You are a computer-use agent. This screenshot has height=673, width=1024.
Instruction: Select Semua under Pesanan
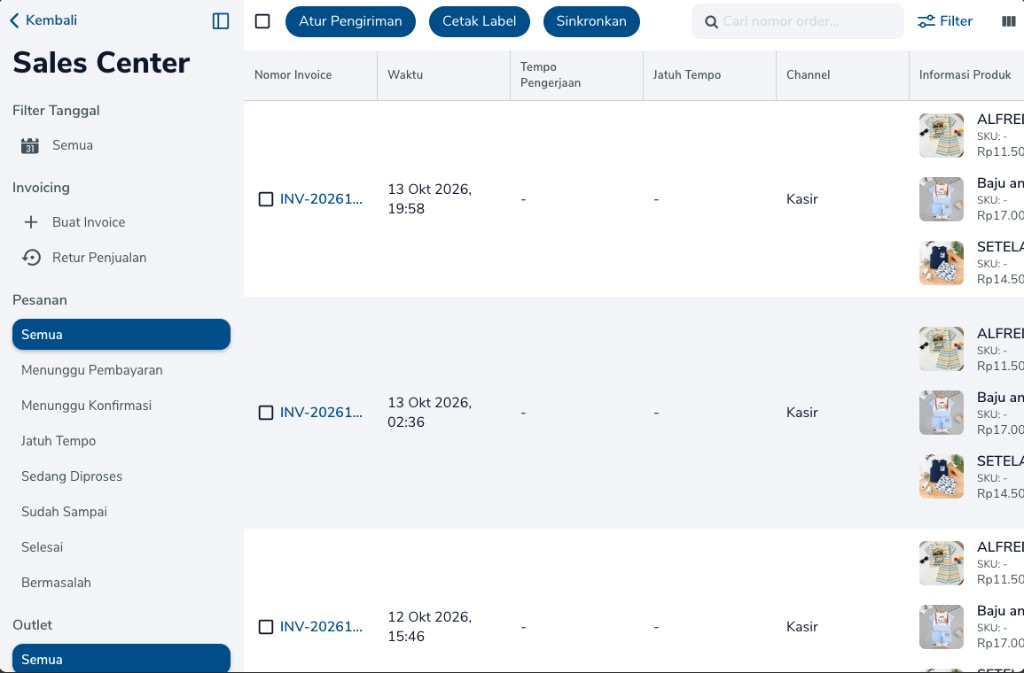pos(121,335)
